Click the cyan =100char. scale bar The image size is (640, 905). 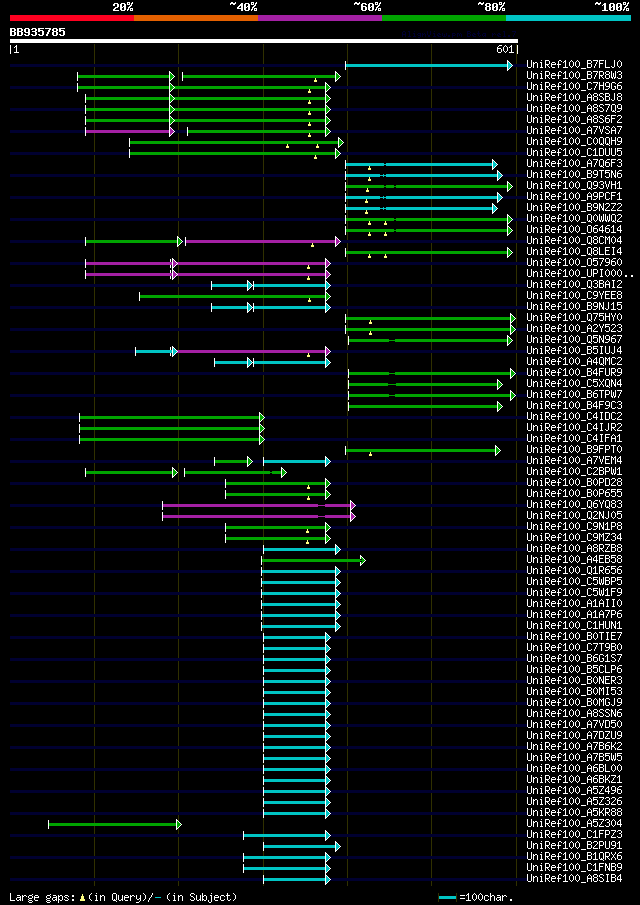coord(447,897)
